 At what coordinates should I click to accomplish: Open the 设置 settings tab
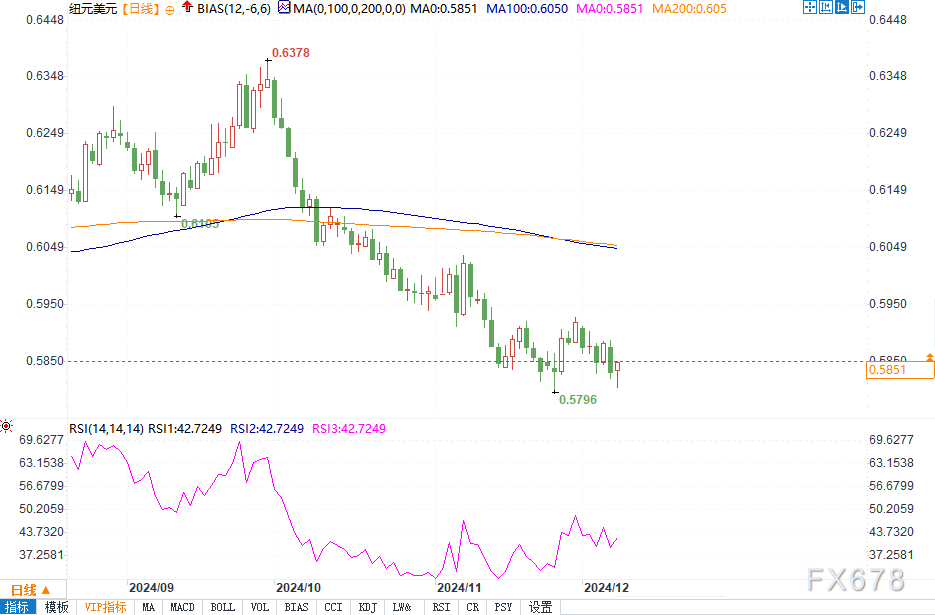pos(540,607)
